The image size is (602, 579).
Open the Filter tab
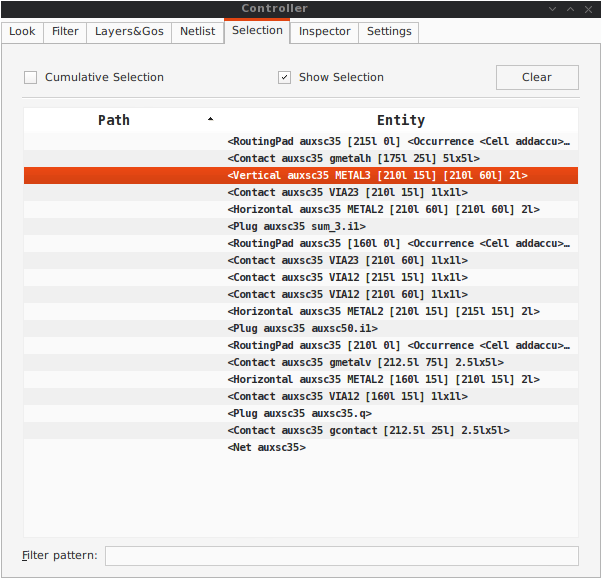[65, 31]
